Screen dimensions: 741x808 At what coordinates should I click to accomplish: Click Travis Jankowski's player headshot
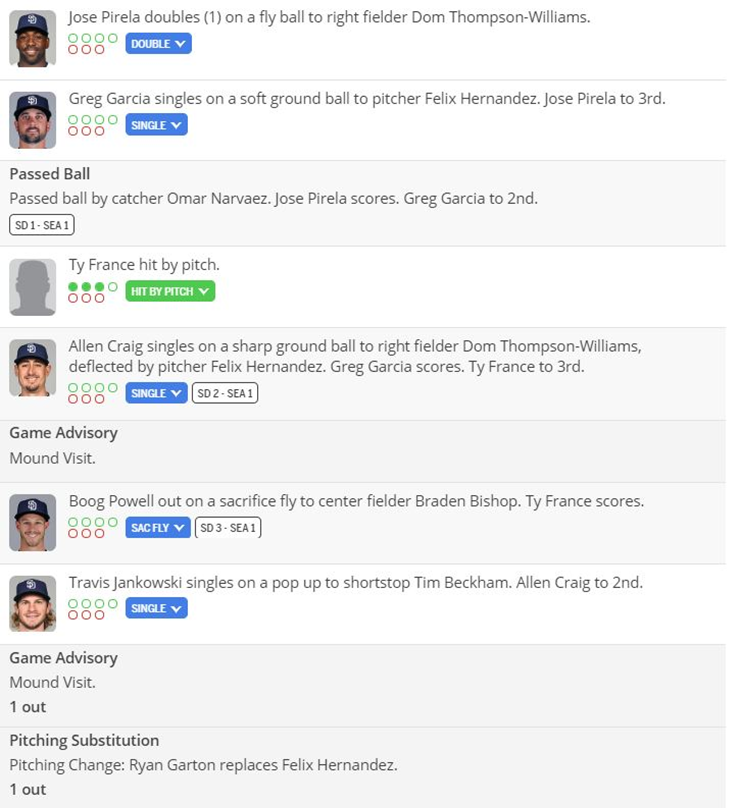click(32, 604)
